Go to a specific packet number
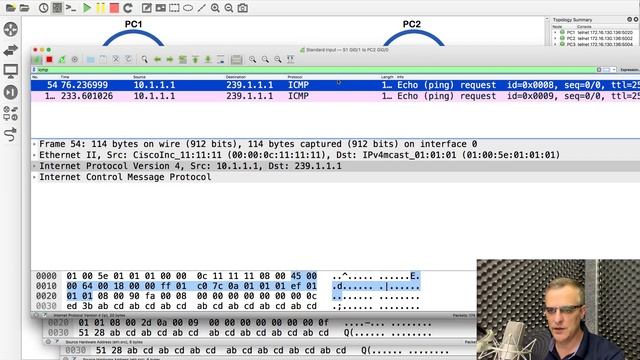This screenshot has width=640, height=360. [x=182, y=60]
